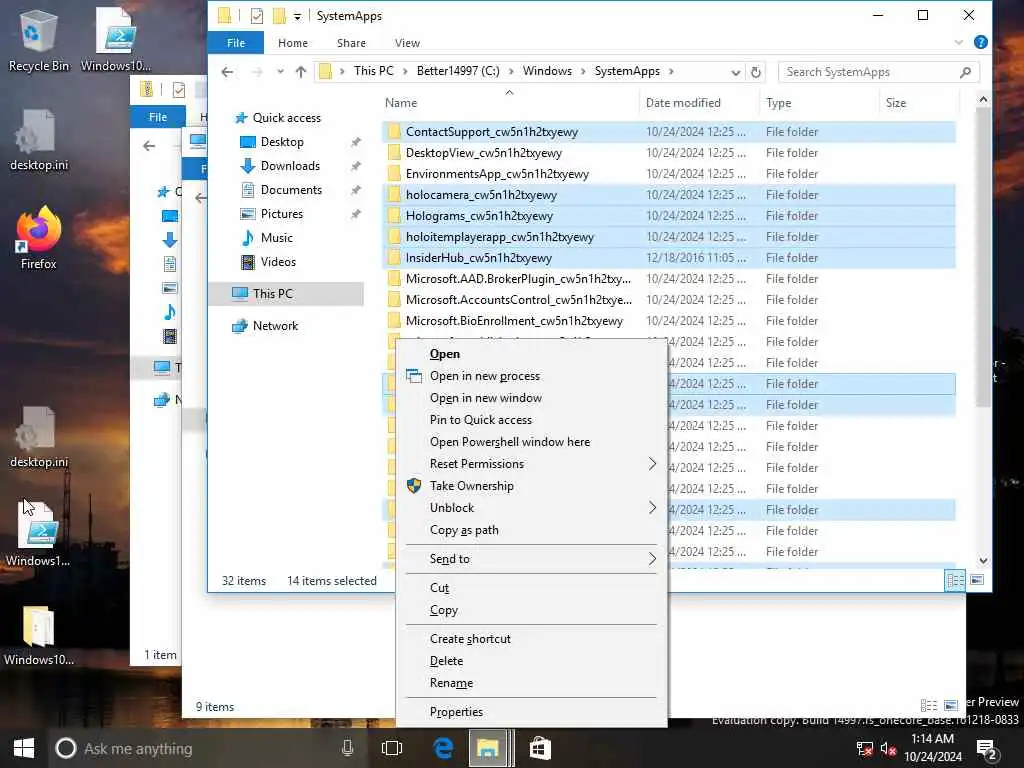Screen dimensions: 1024x768
Task: Refresh the SystemApps address bar
Action: pyautogui.click(x=756, y=72)
